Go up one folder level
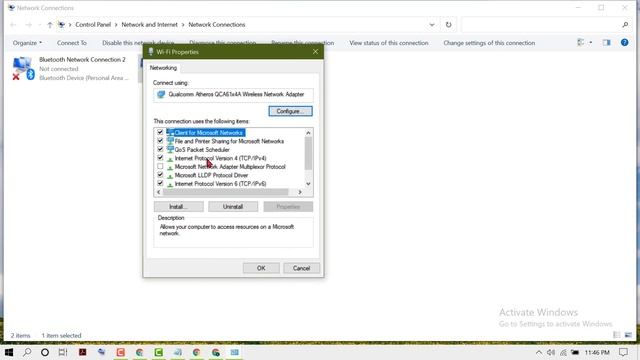 click(x=50, y=25)
